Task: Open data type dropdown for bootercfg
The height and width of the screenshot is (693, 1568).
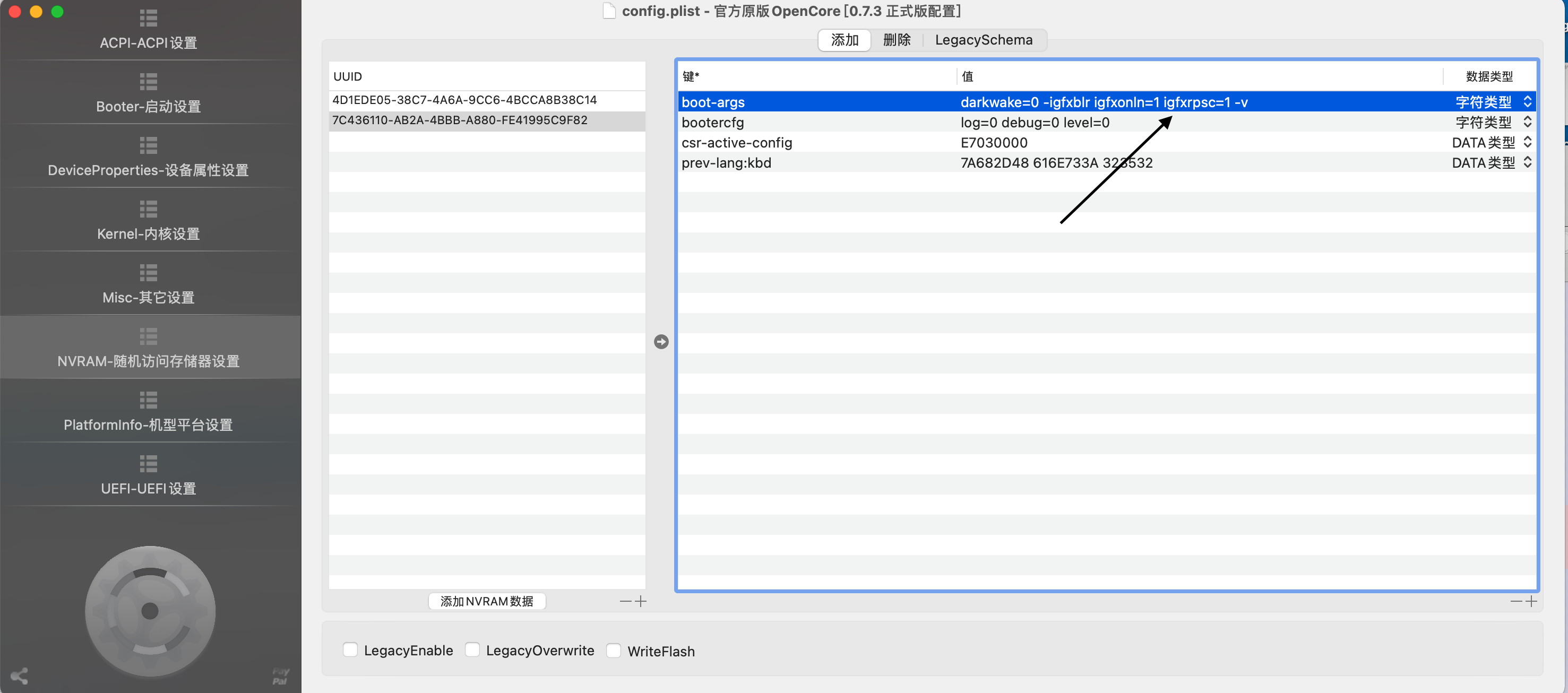Action: [x=1527, y=122]
